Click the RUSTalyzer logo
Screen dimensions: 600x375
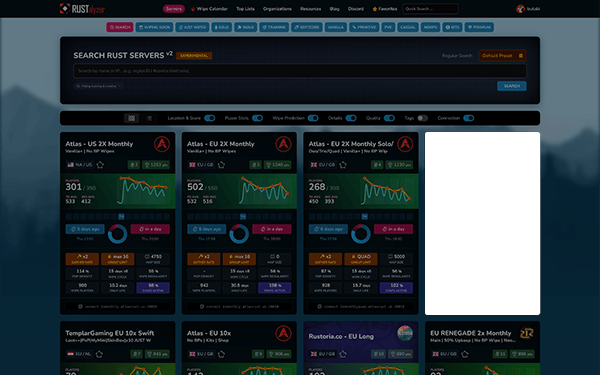coord(82,8)
